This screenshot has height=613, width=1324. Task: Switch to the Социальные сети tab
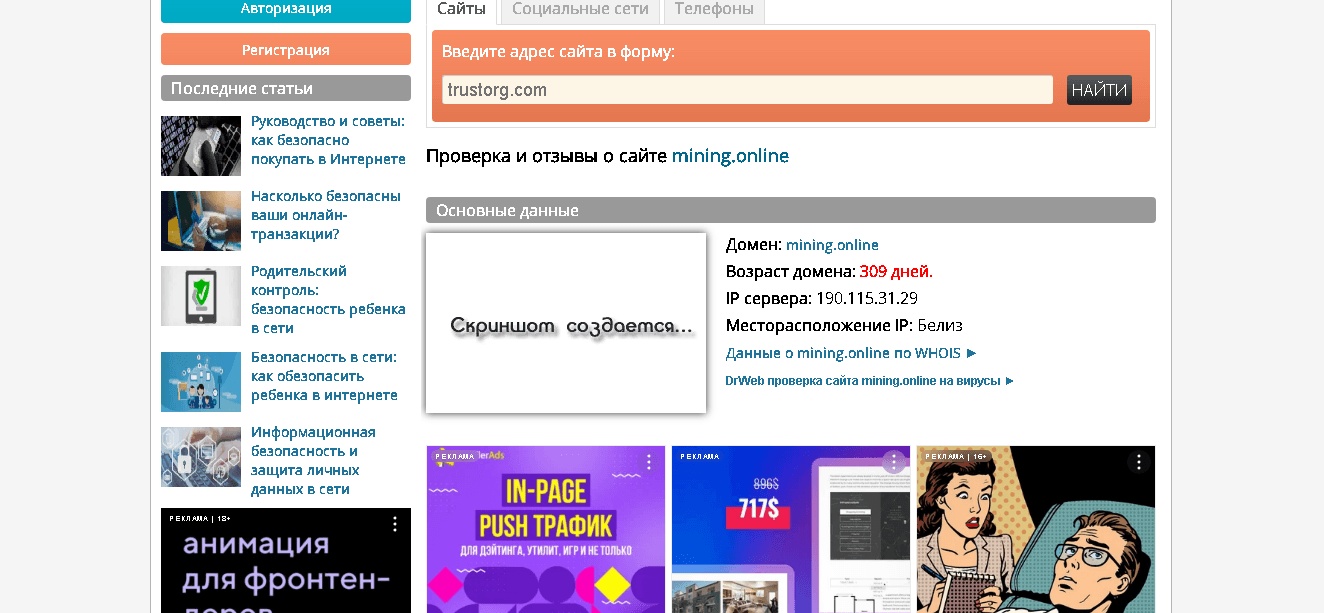point(580,7)
